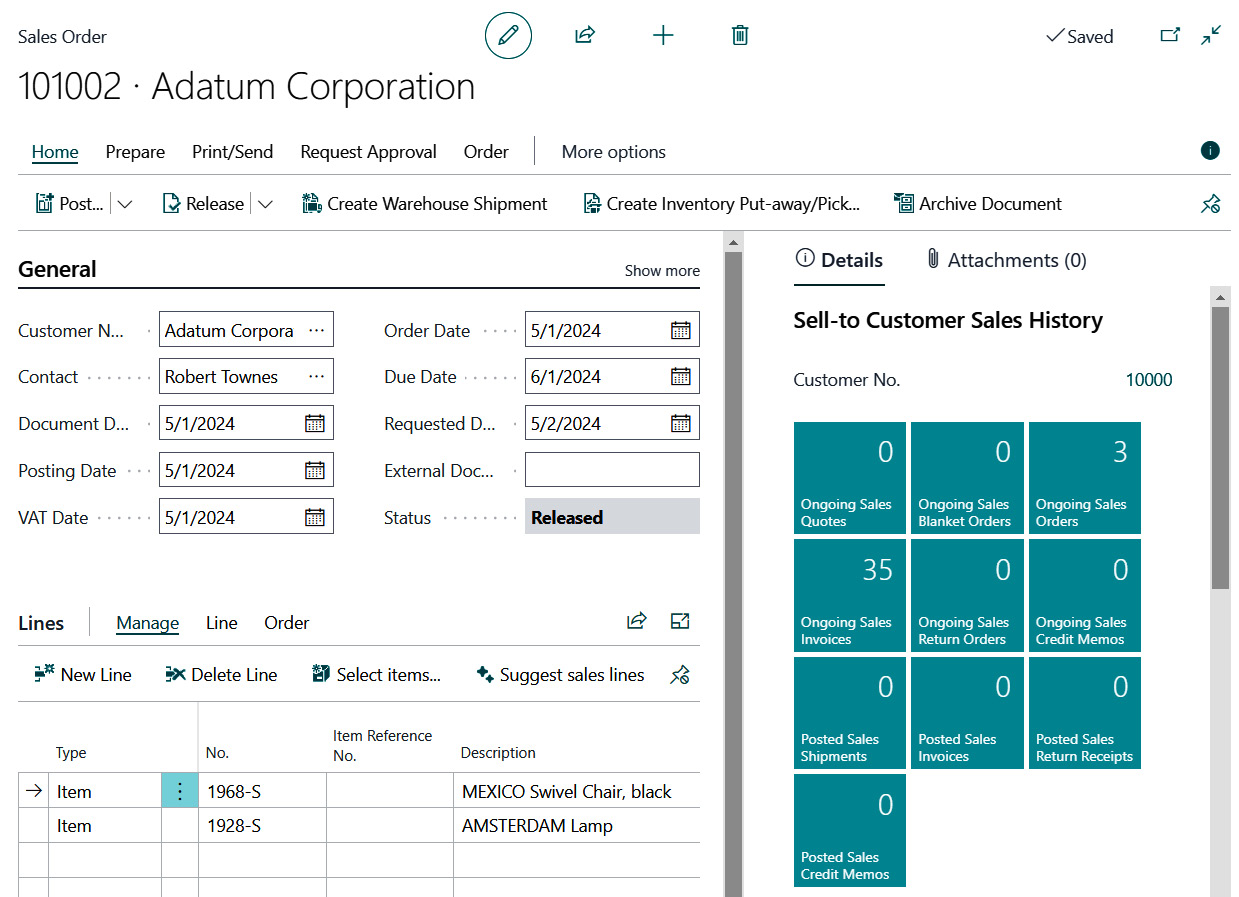This screenshot has width=1239, height=897.
Task: Open the Posted Sales Invoices tile
Action: click(x=967, y=713)
